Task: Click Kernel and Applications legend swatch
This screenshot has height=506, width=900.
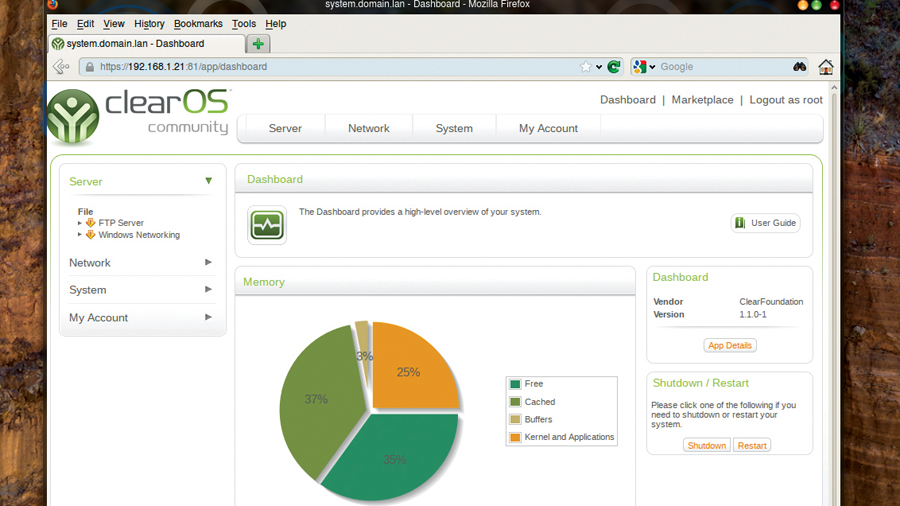Action: [515, 437]
